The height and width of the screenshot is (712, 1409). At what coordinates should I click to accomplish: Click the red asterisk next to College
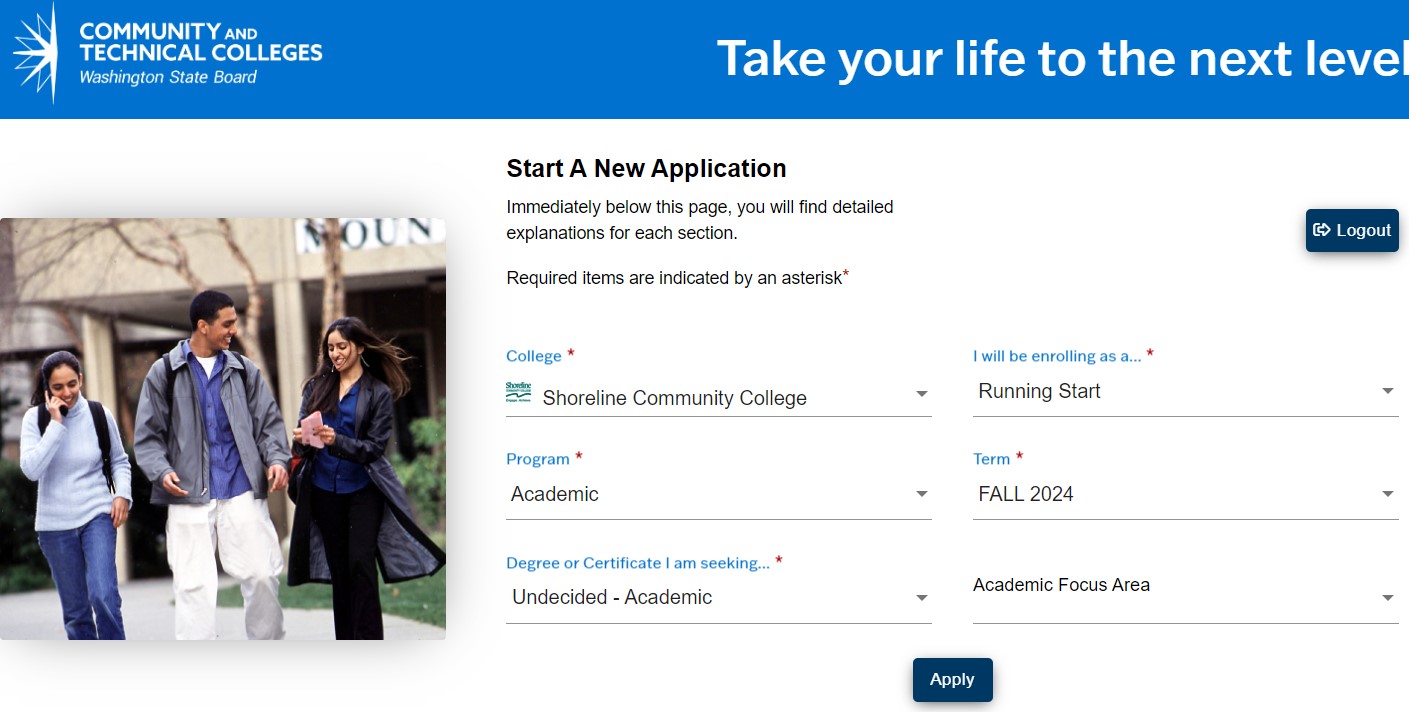coord(570,352)
